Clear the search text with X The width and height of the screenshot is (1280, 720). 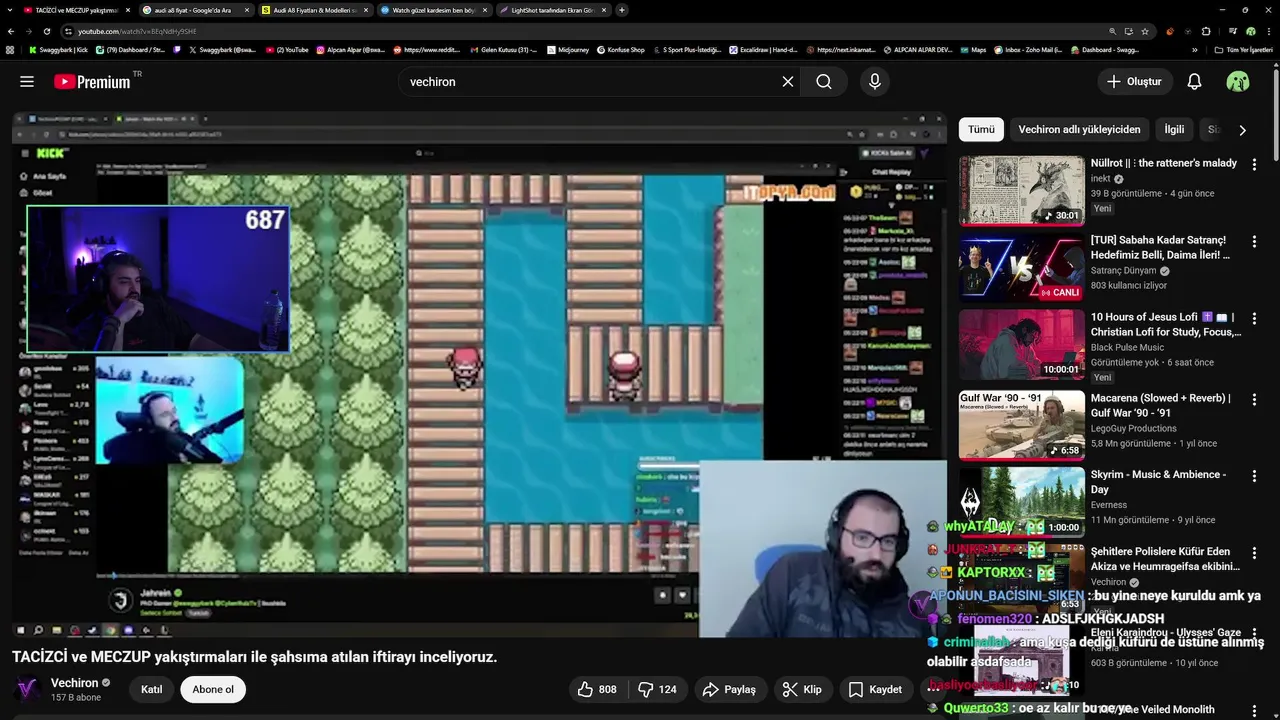788,82
